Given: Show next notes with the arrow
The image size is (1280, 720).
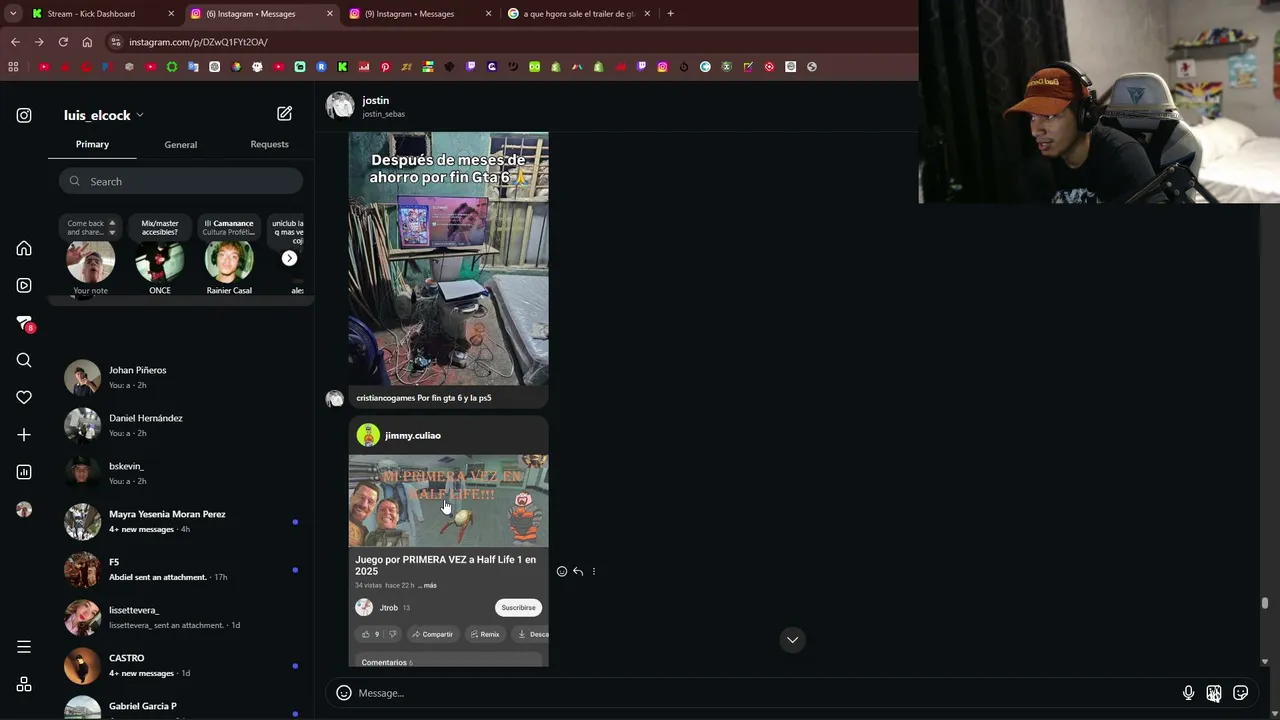Looking at the screenshot, I should 289,258.
